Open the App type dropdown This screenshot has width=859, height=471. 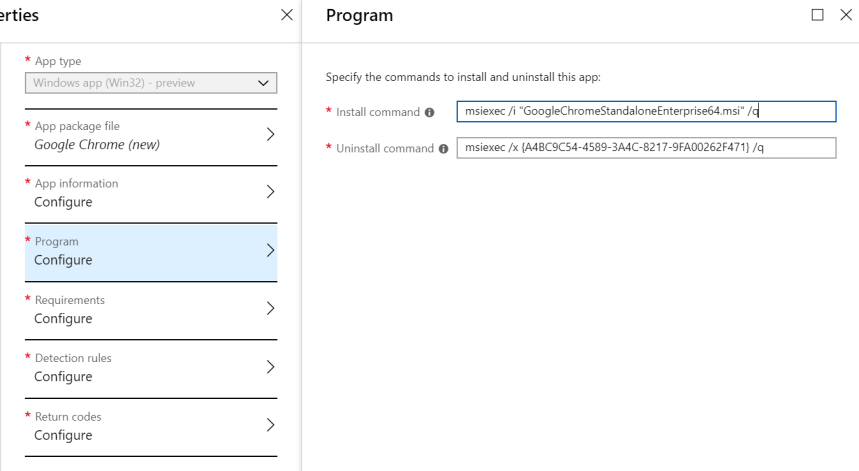tap(151, 83)
